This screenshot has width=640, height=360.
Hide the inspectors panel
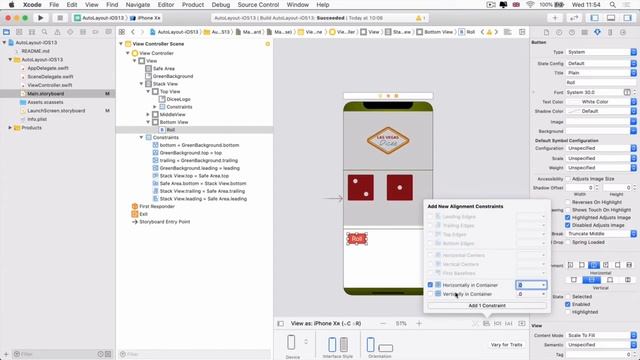(627, 18)
